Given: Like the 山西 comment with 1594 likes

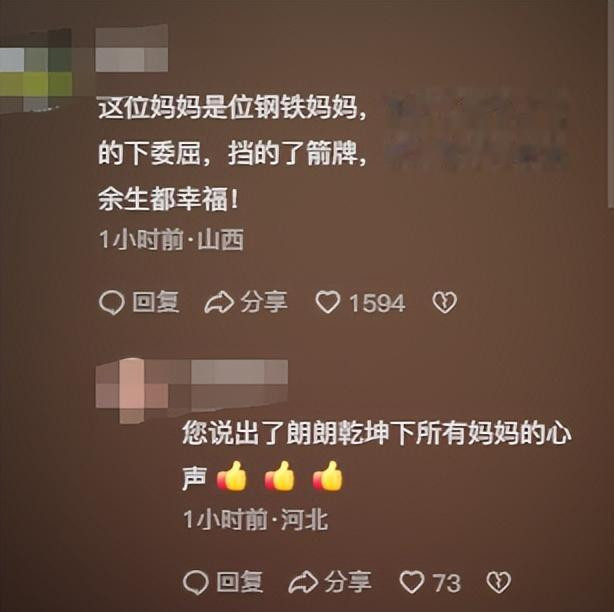Looking at the screenshot, I should click(327, 303).
